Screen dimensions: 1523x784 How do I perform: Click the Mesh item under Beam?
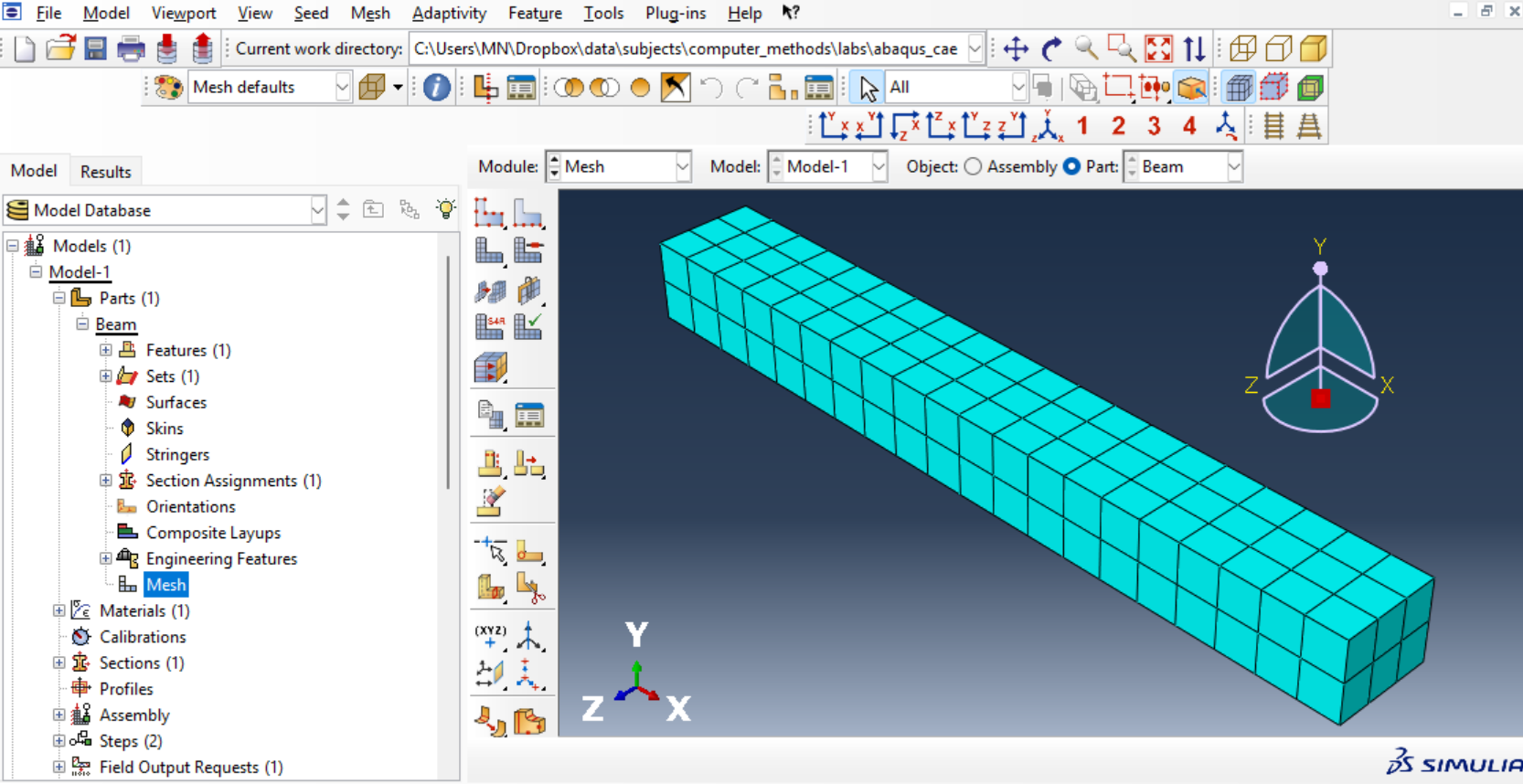pyautogui.click(x=165, y=585)
